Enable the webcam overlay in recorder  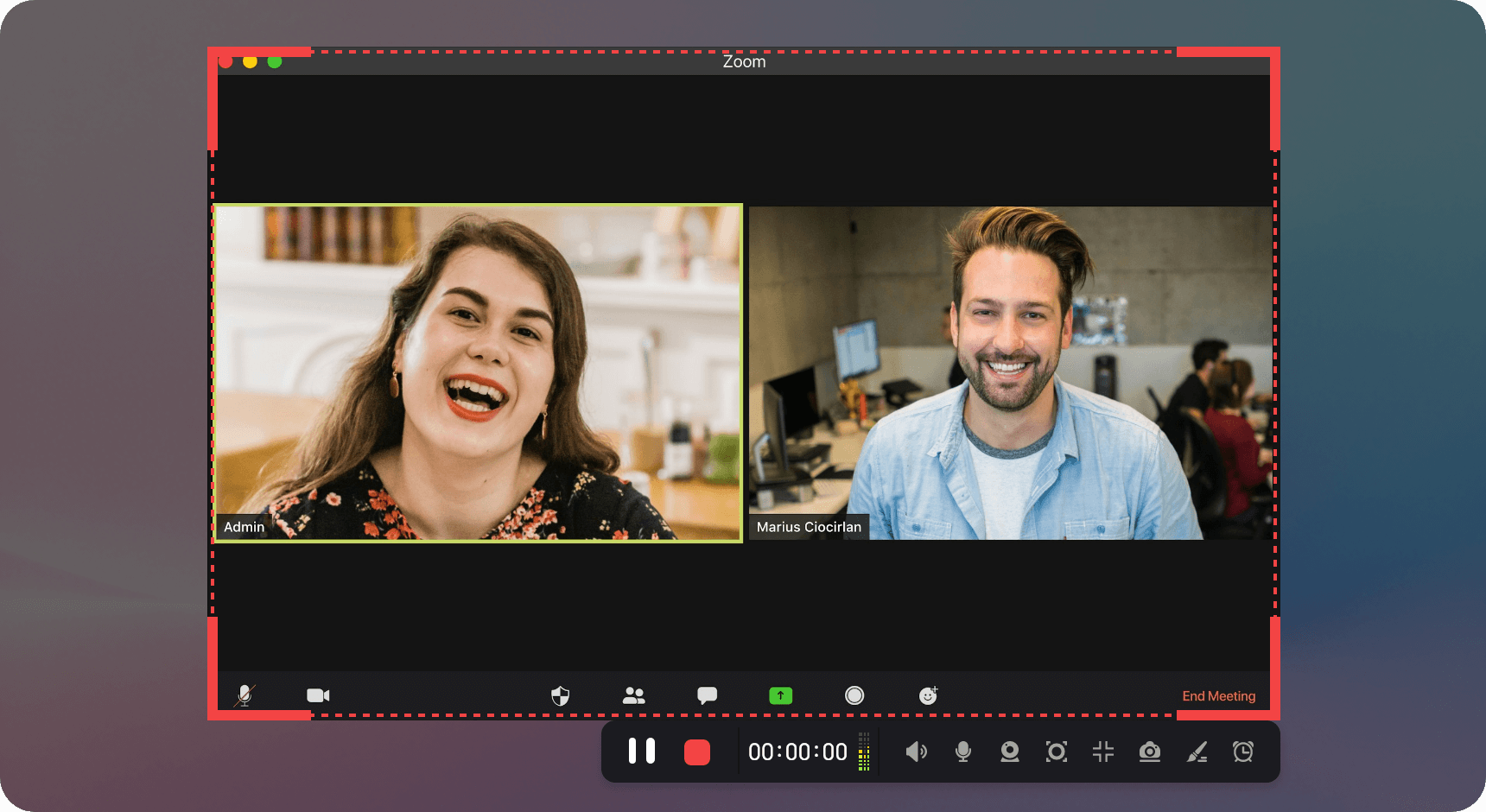click(1009, 752)
